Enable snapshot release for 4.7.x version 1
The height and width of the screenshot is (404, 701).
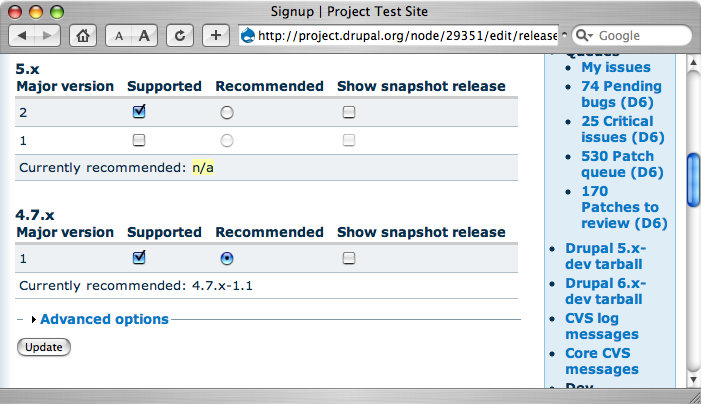tap(349, 258)
